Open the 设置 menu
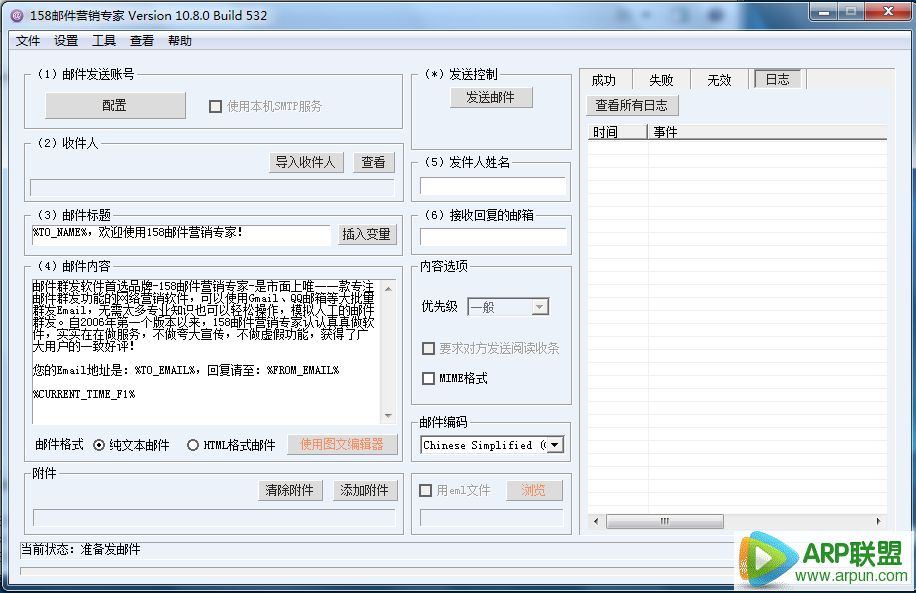 click(65, 41)
